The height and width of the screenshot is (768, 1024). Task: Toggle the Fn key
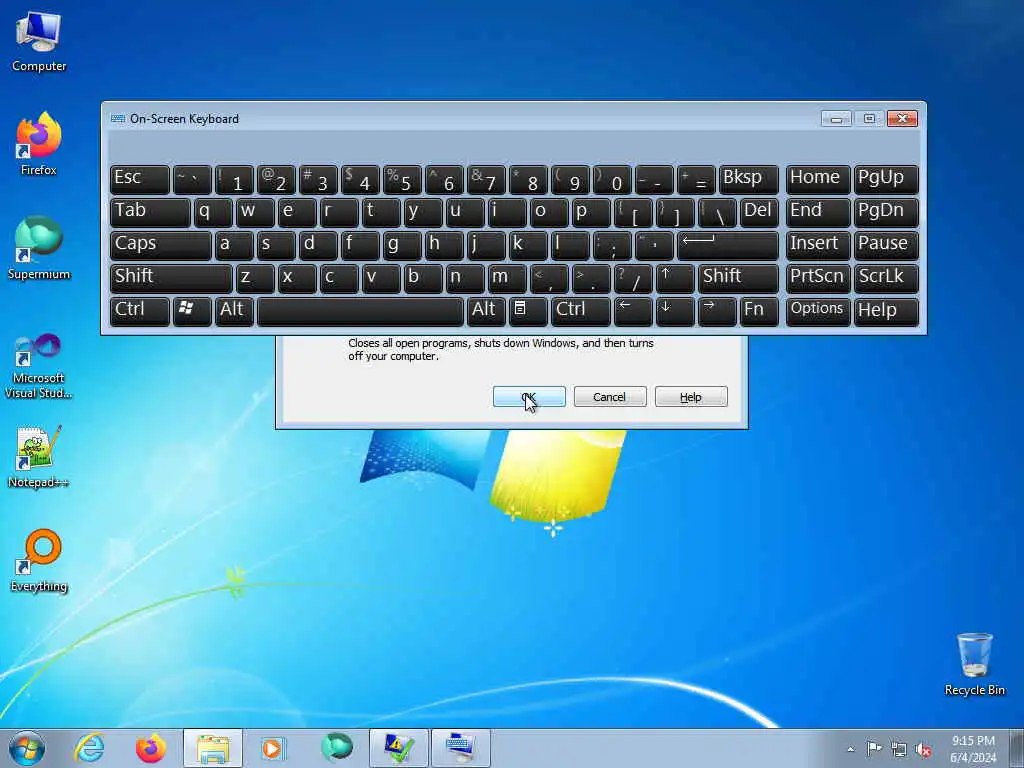(760, 312)
